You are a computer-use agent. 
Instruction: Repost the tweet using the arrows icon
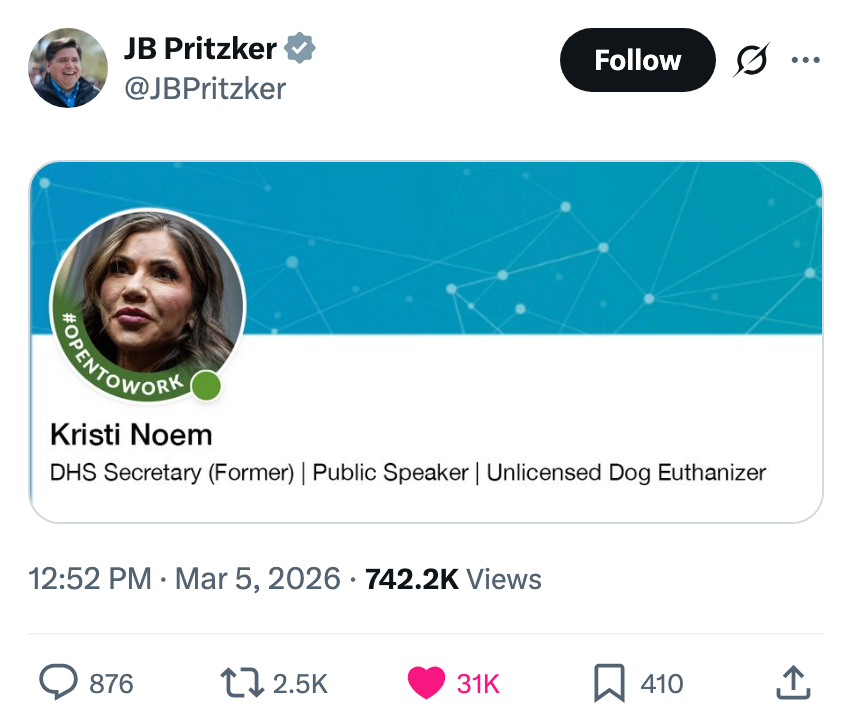(x=241, y=683)
